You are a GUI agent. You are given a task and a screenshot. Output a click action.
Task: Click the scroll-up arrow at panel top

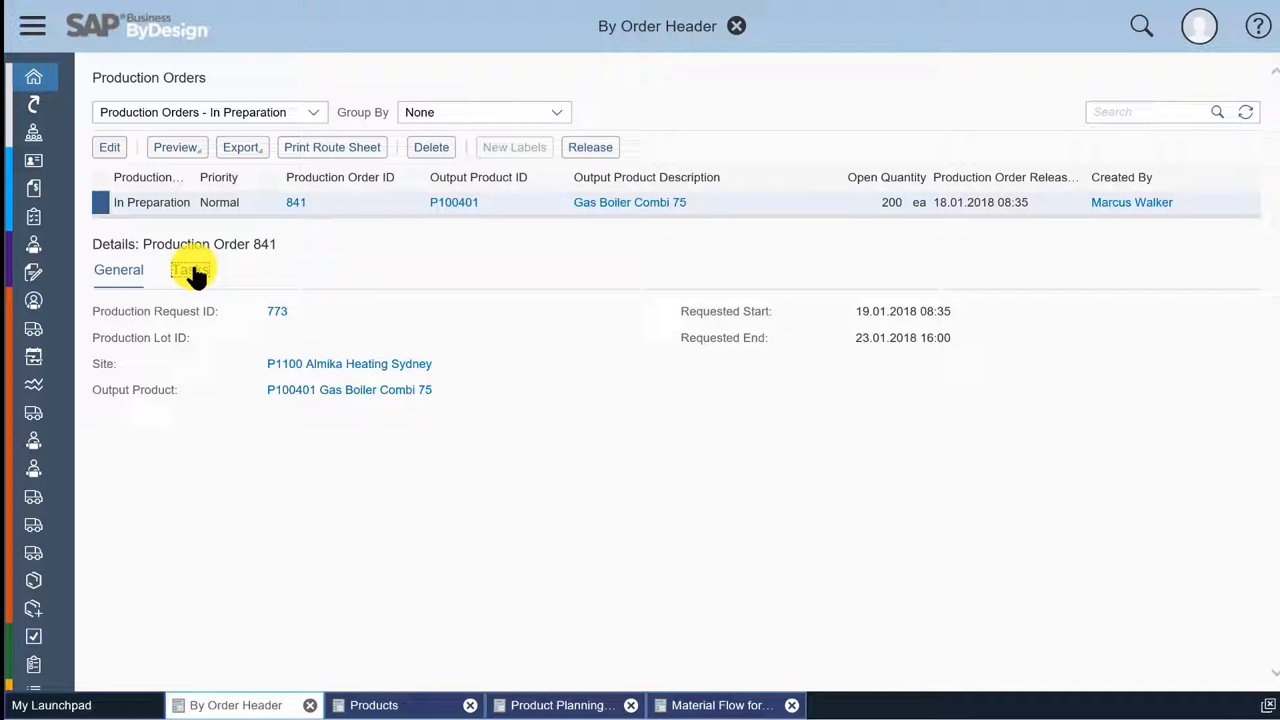(1275, 71)
